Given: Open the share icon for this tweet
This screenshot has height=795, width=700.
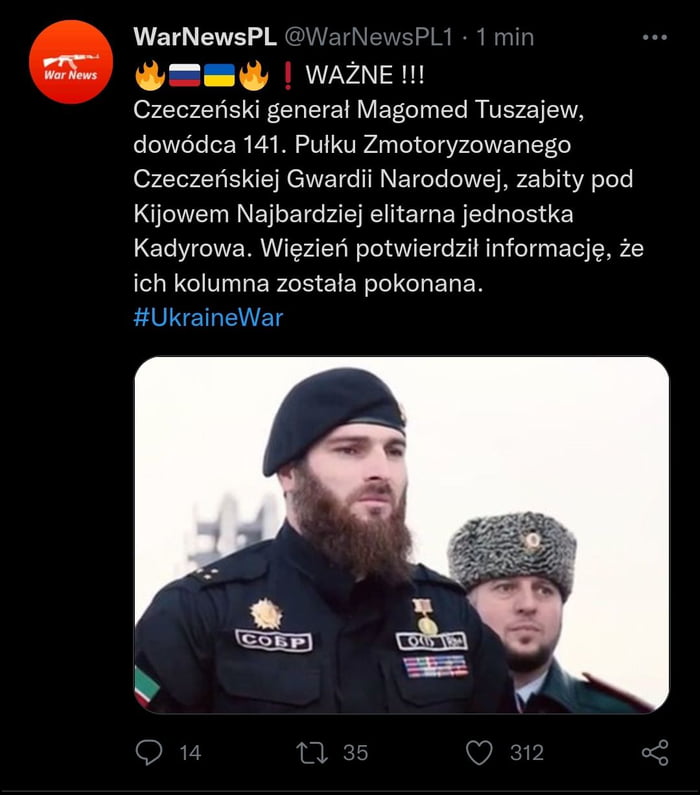Looking at the screenshot, I should [655, 752].
